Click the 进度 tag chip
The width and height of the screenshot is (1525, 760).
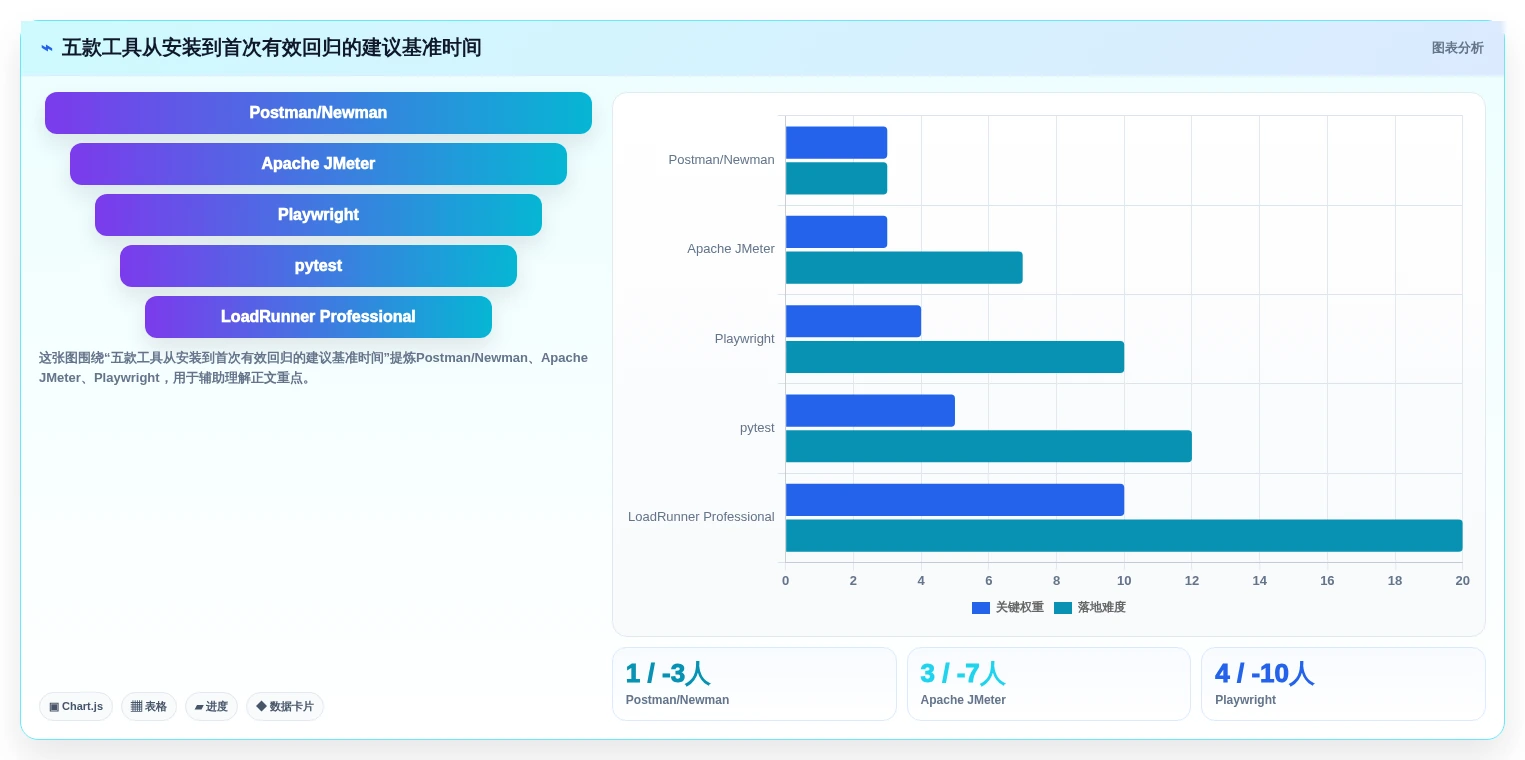click(x=211, y=706)
